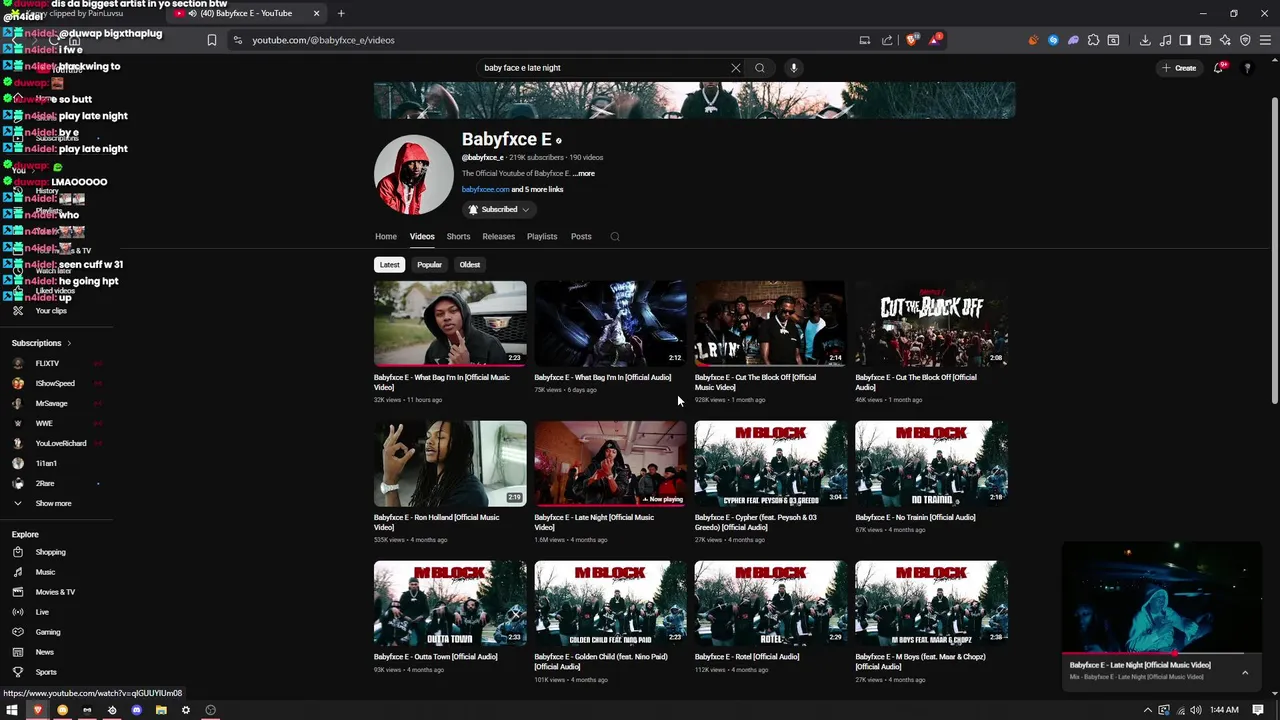Search within channel magnifier icon
Viewport: 1280px width, 720px height.
pos(615,237)
